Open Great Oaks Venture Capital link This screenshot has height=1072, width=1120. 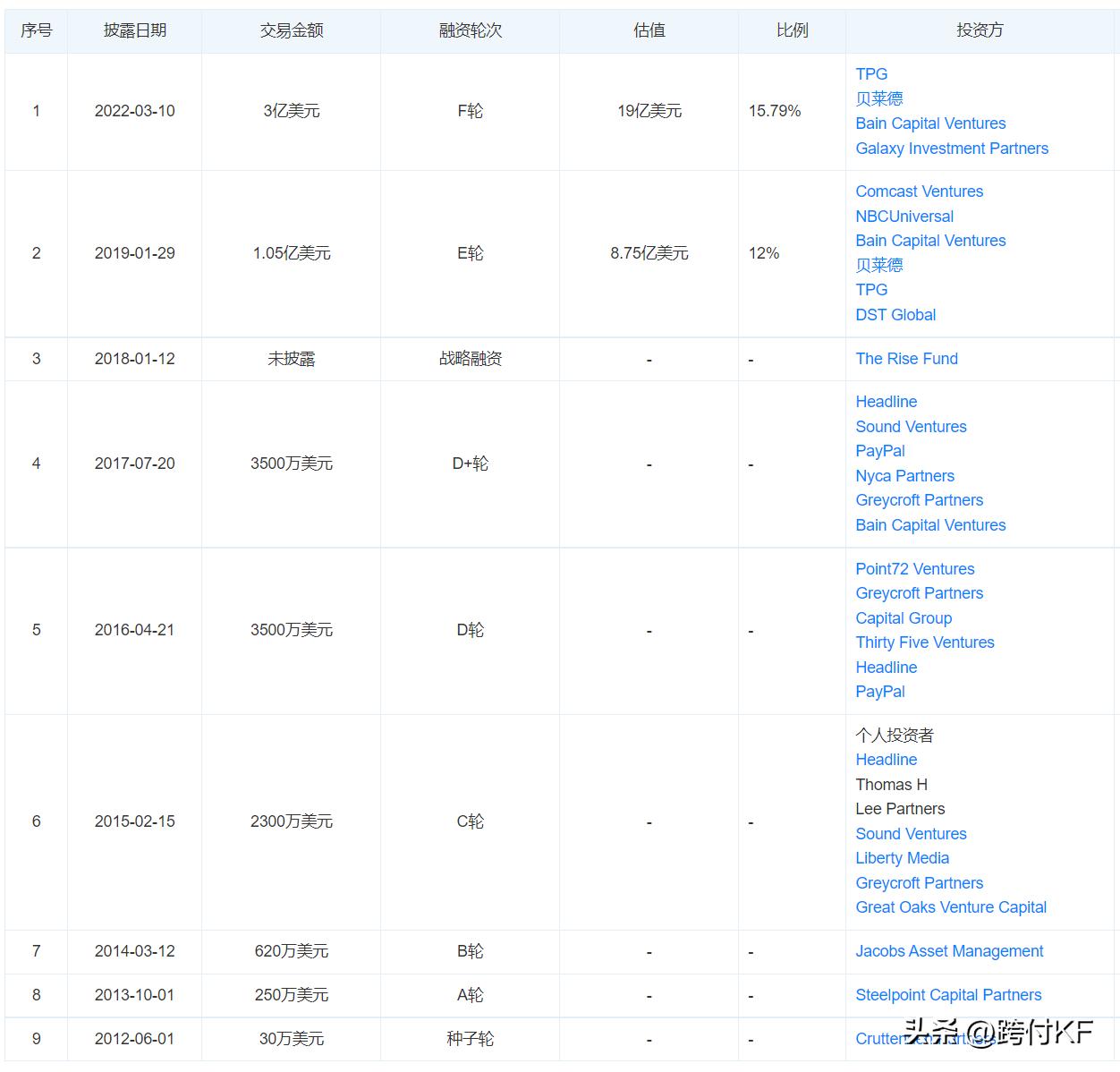[950, 907]
